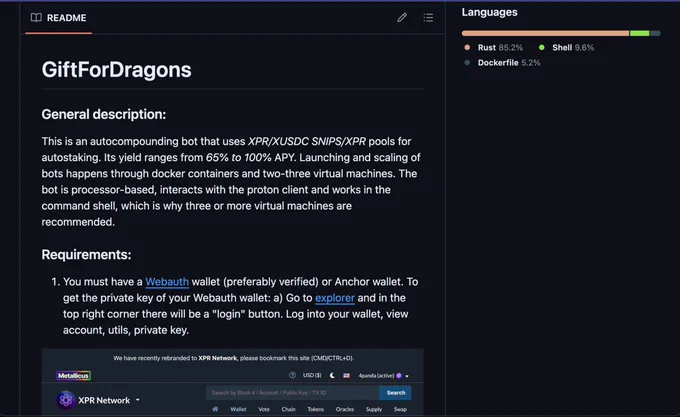Click the XPR Network atom logo

click(x=66, y=400)
